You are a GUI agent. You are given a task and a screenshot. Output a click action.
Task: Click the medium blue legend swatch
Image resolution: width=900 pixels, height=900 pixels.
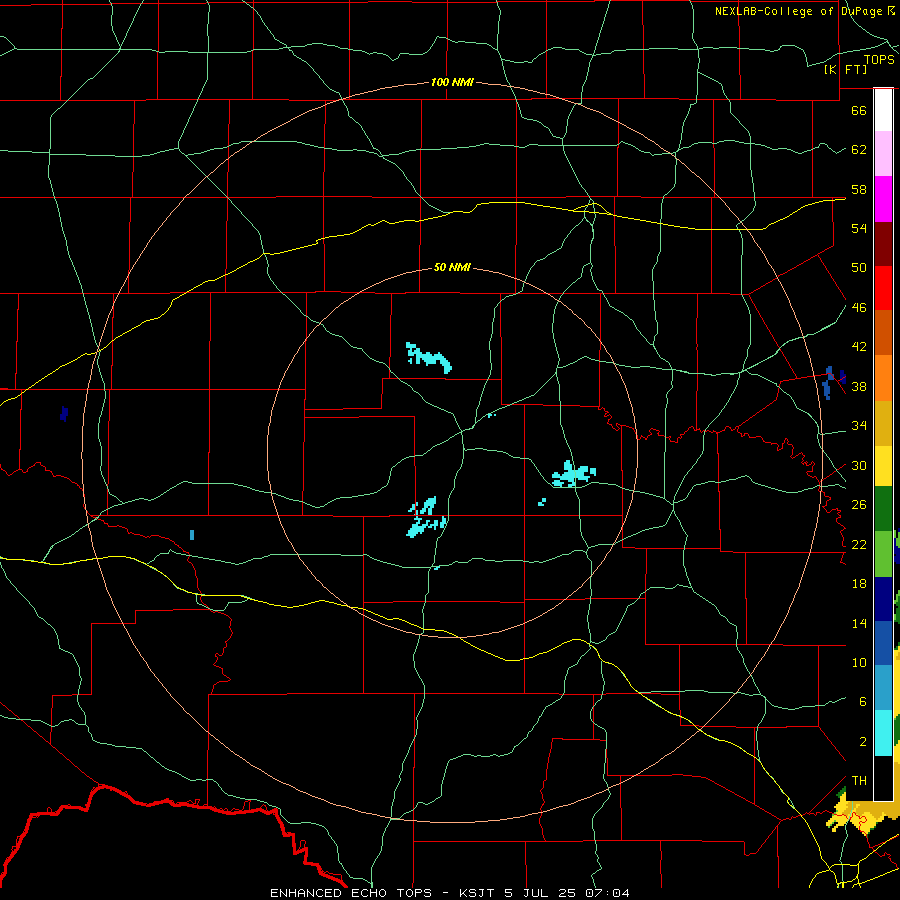point(883,643)
